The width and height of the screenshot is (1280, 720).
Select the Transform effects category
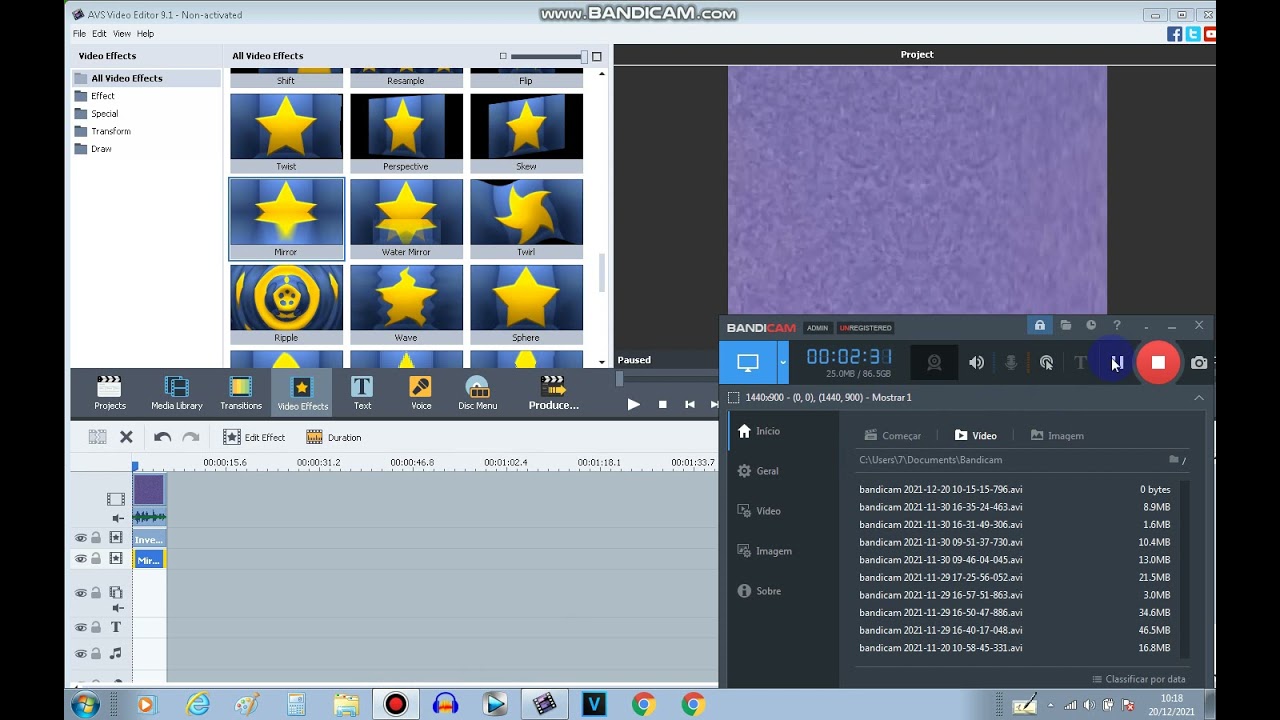110,131
